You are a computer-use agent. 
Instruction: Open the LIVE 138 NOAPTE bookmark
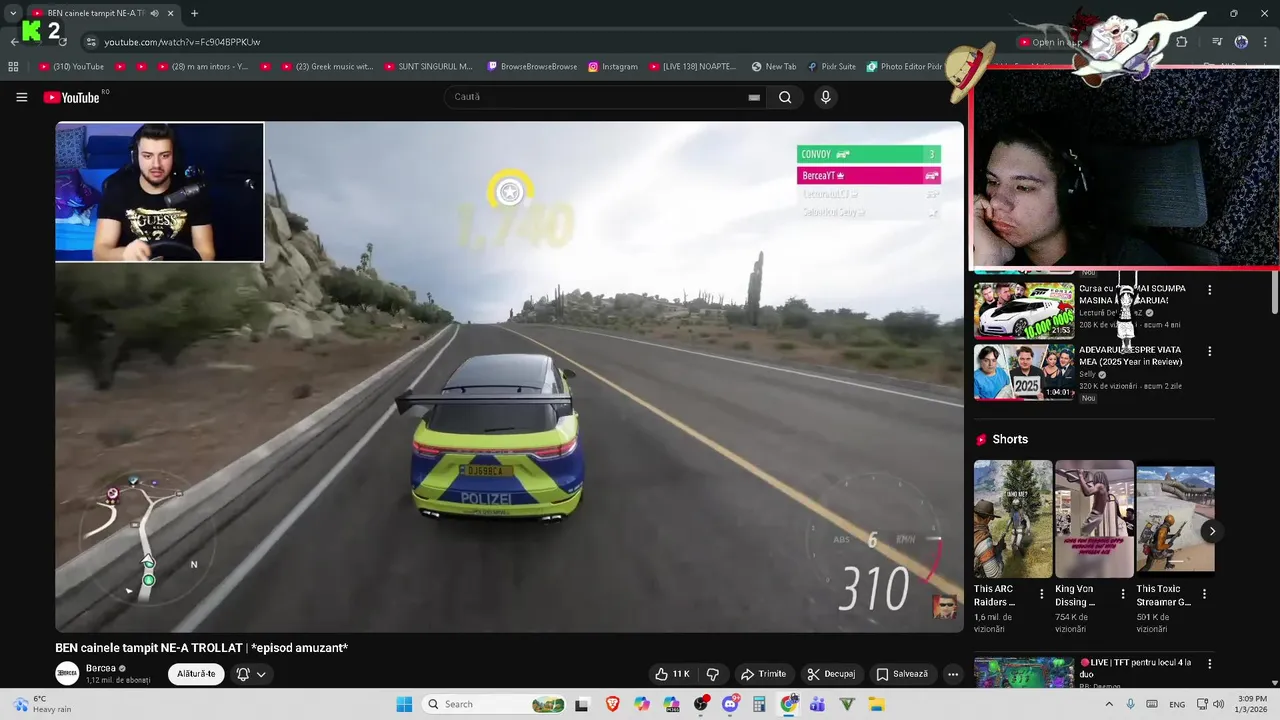(x=692, y=67)
